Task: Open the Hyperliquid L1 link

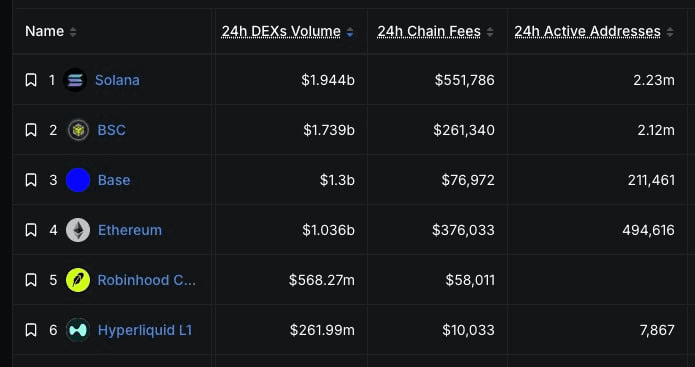Action: 145,331
